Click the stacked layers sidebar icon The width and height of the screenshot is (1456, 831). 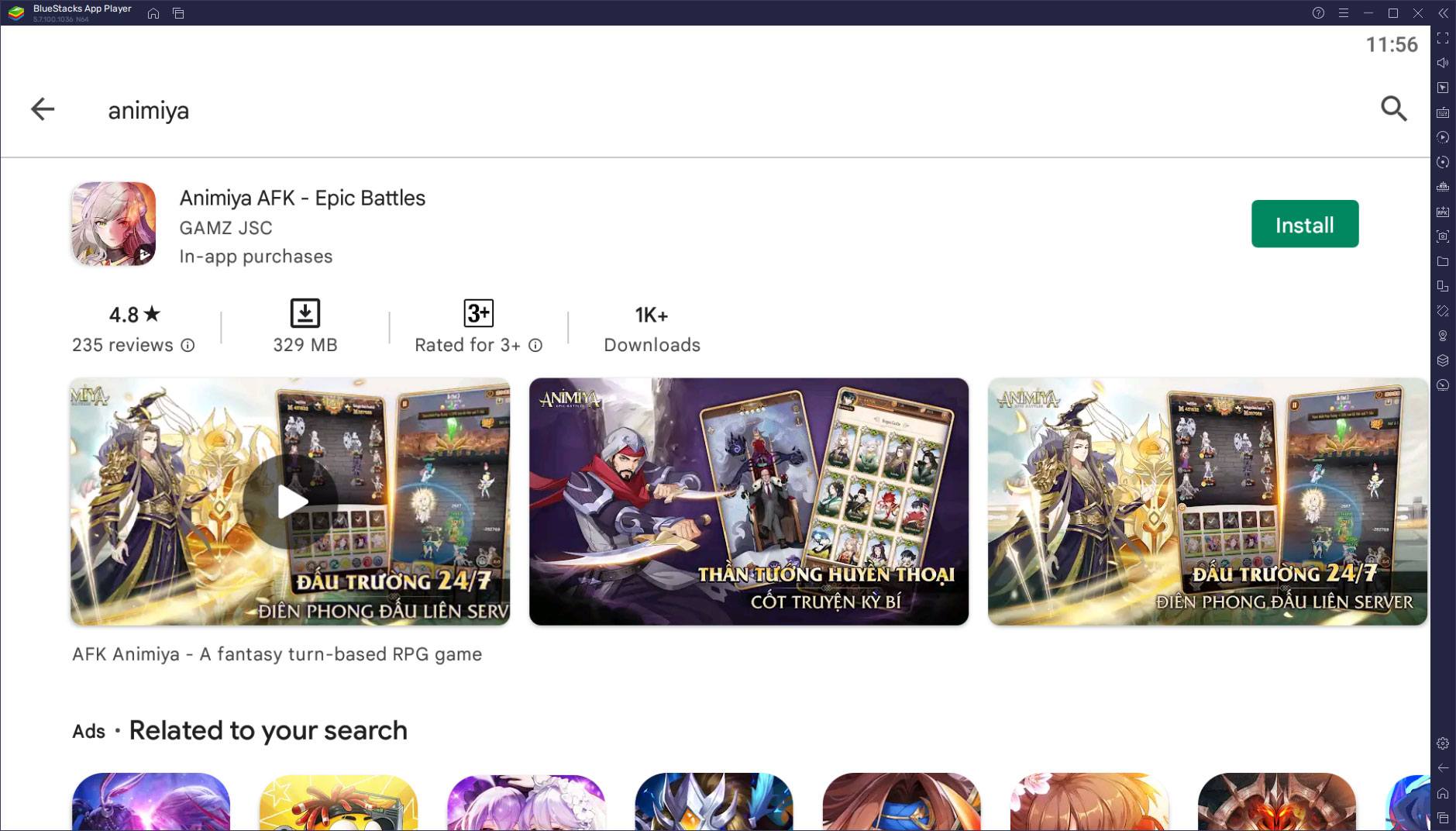(x=1443, y=360)
